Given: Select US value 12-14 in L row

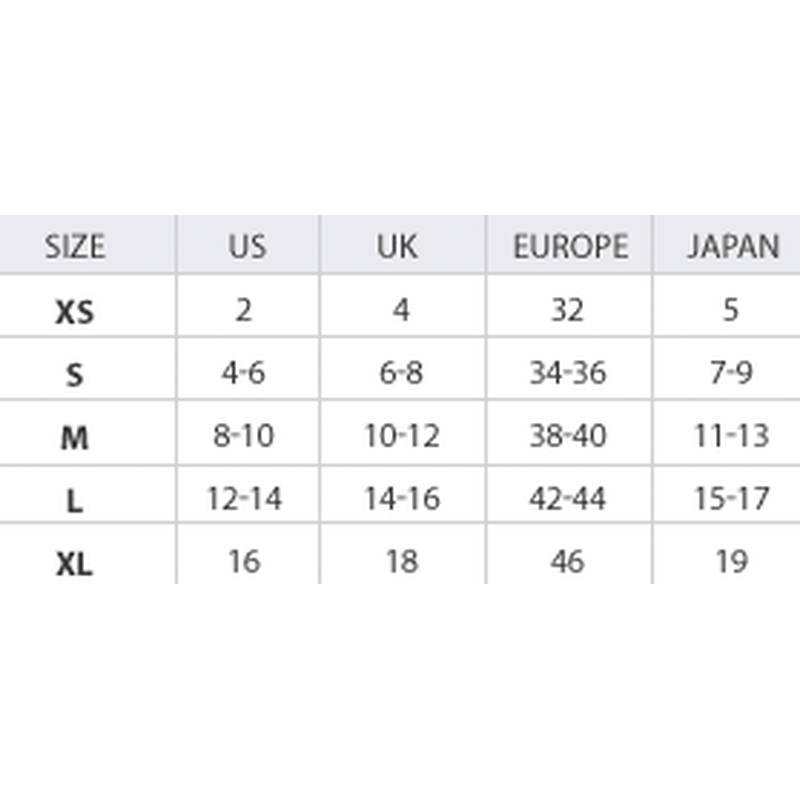Looking at the screenshot, I should [244, 498].
